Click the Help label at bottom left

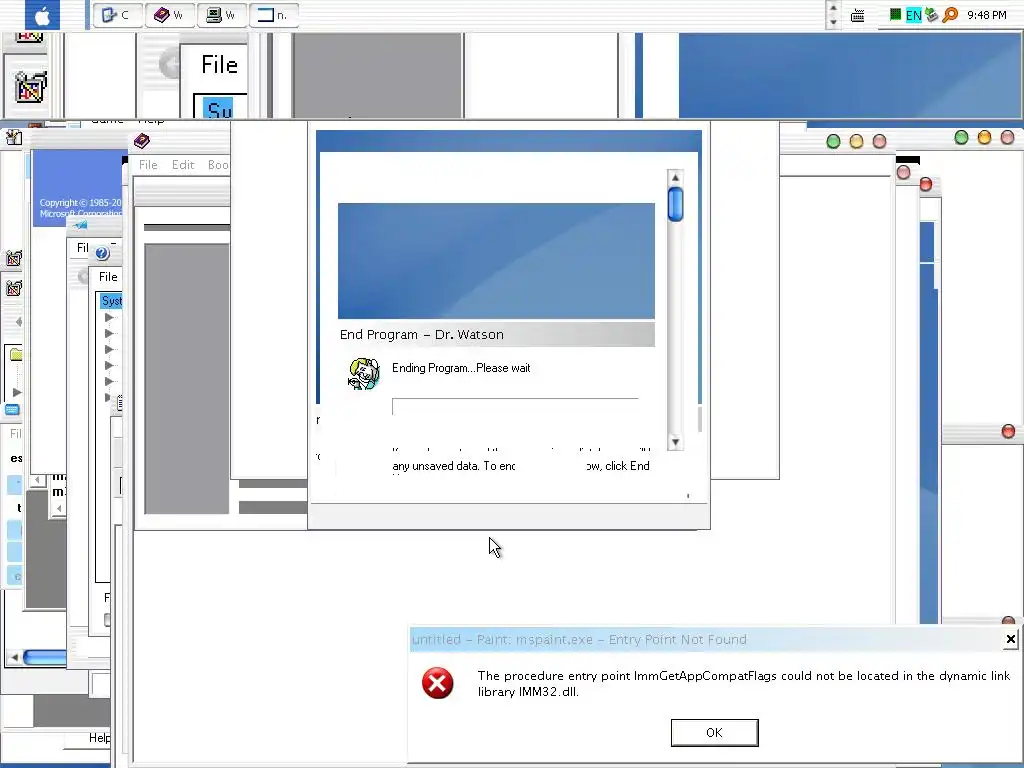99,737
